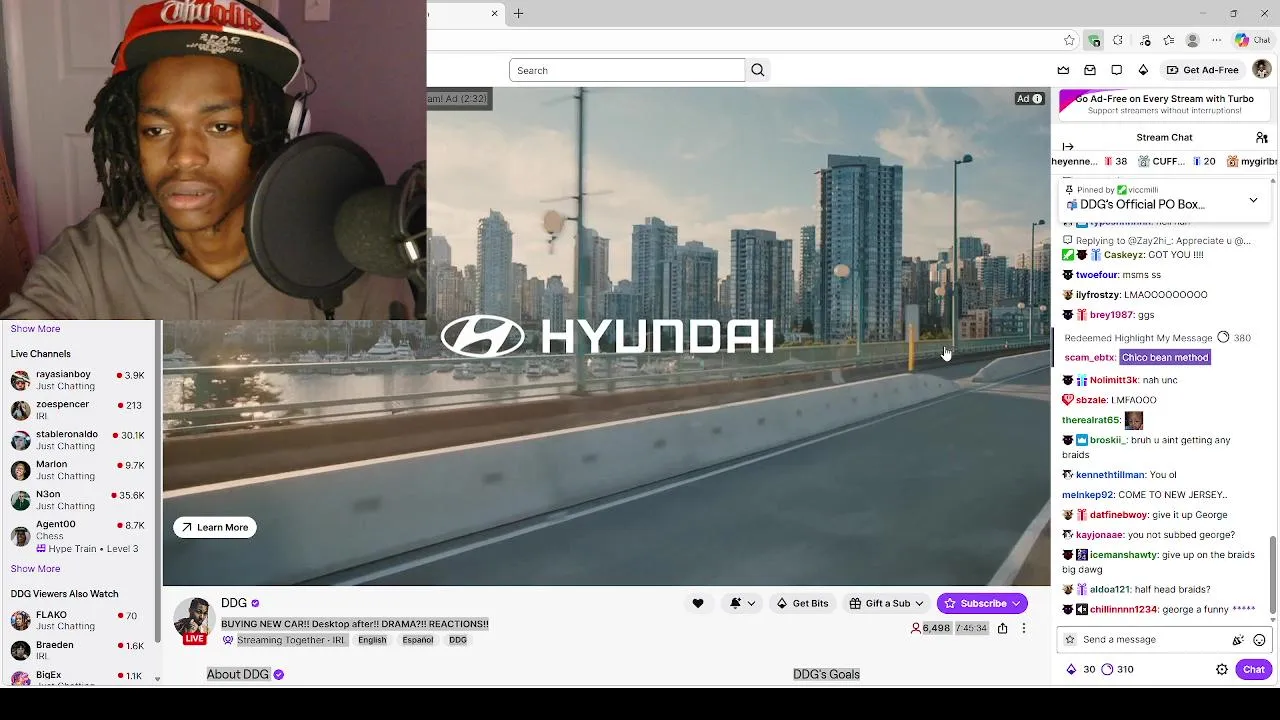Open the whispers speech bubble icon

1117,70
